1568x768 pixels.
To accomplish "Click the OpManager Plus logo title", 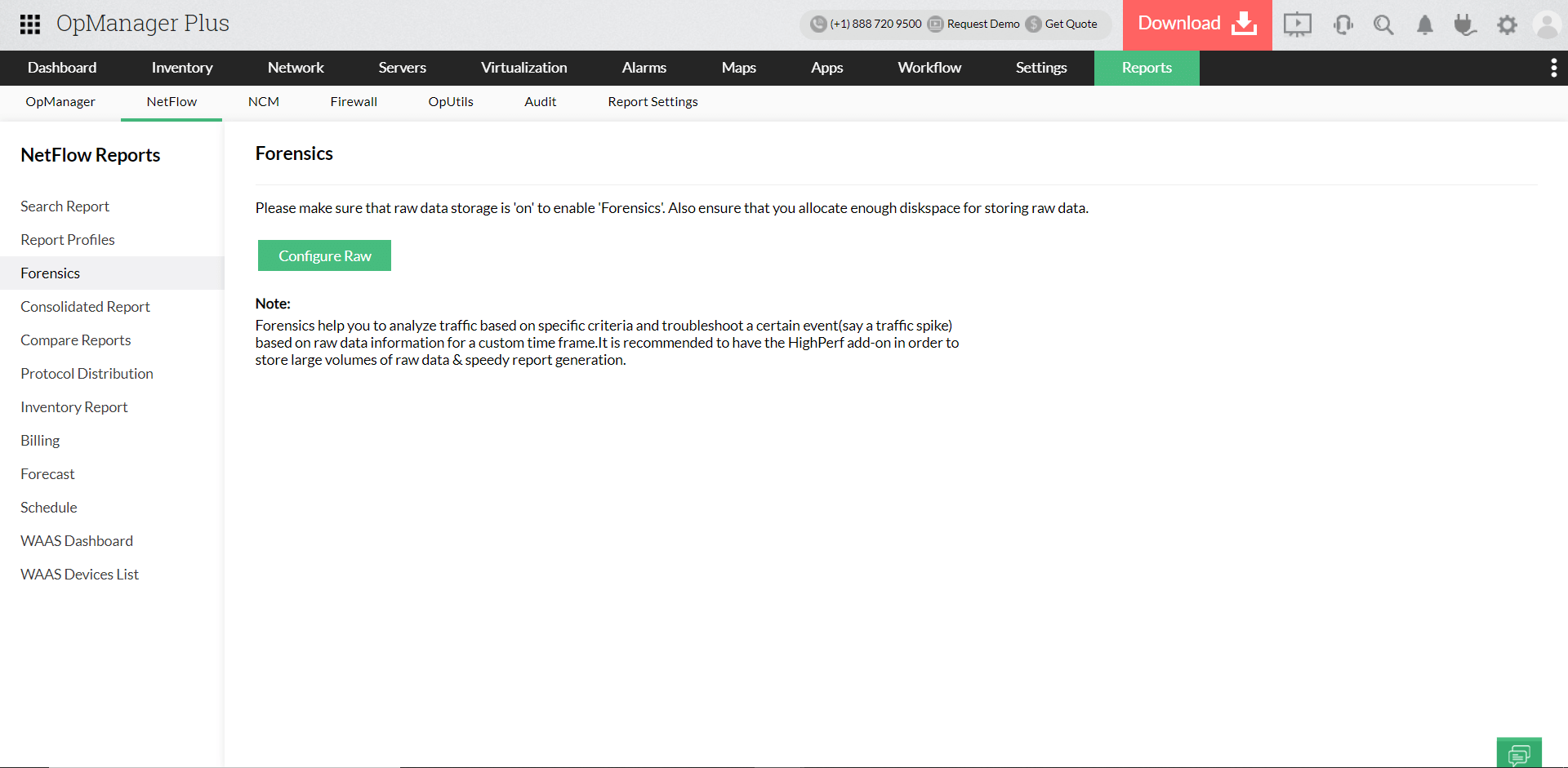I will (x=143, y=24).
